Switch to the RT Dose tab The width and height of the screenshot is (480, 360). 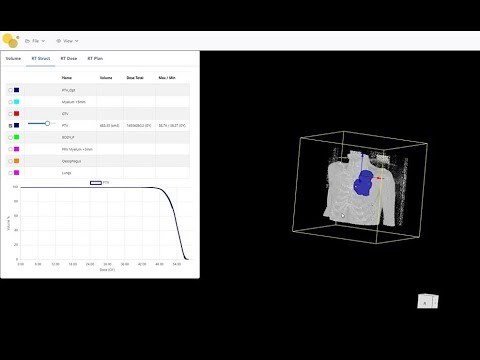(69, 58)
